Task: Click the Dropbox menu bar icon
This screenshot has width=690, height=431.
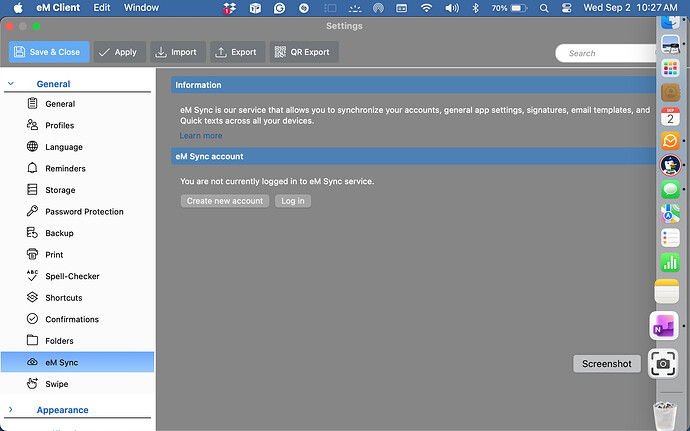Action: 229,8
